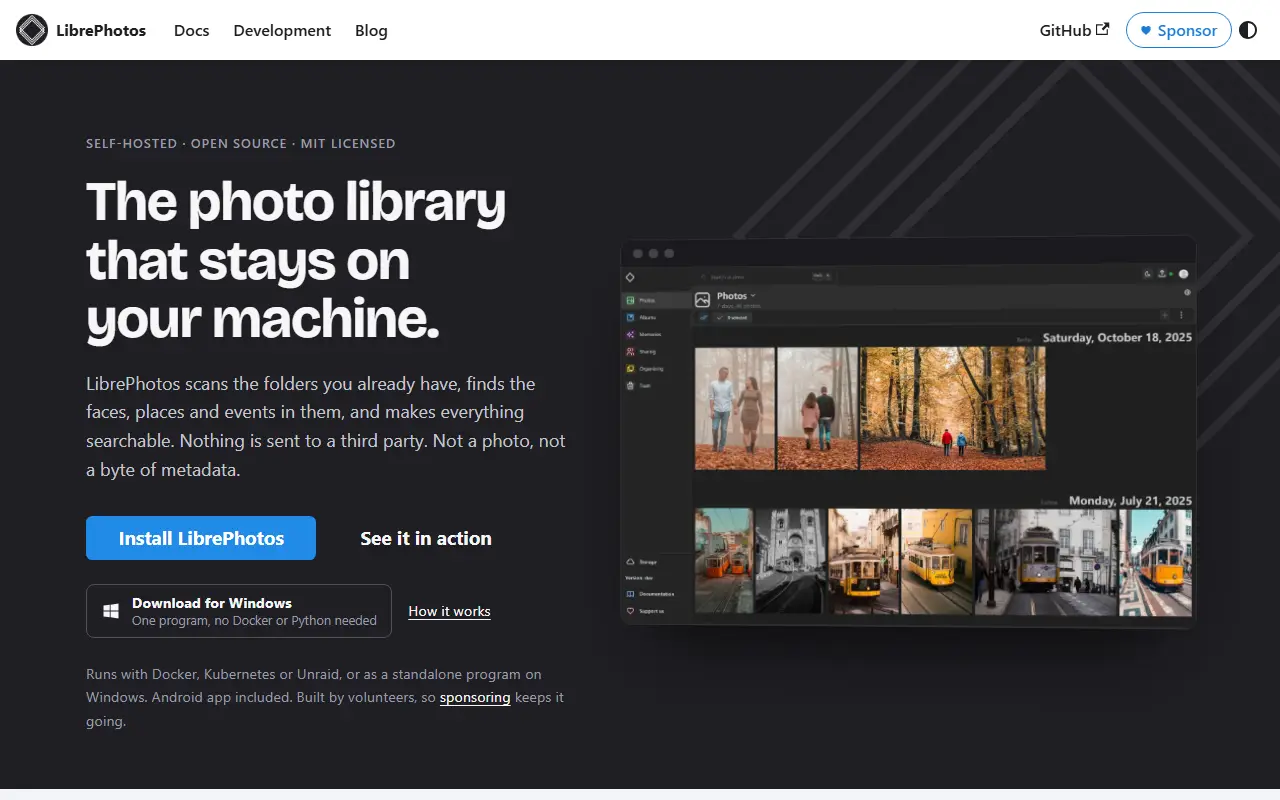Select the Albums sidebar icon in app preview
This screenshot has height=800, width=1280.
tap(630, 317)
